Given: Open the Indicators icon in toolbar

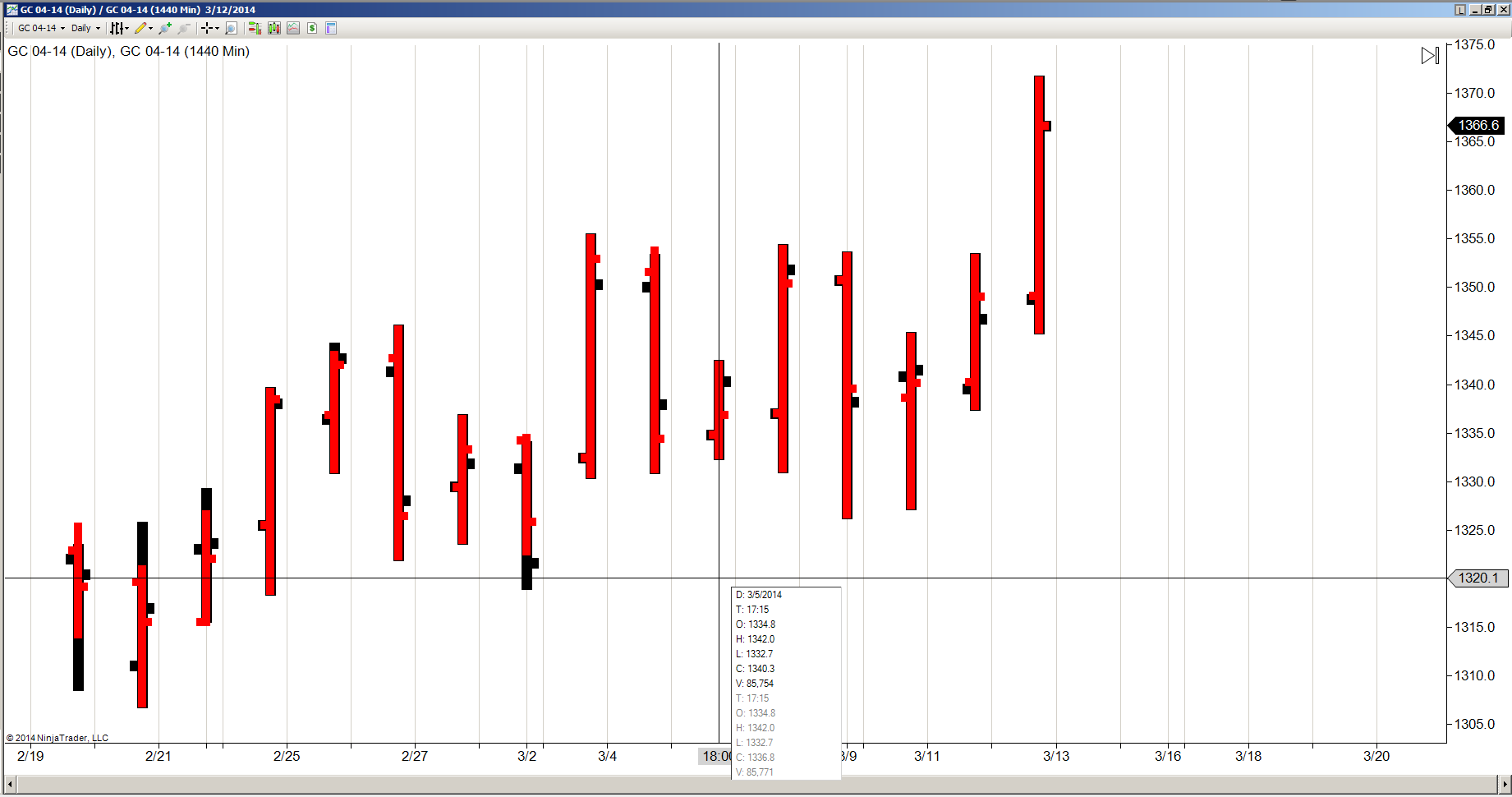Looking at the screenshot, I should 293,28.
